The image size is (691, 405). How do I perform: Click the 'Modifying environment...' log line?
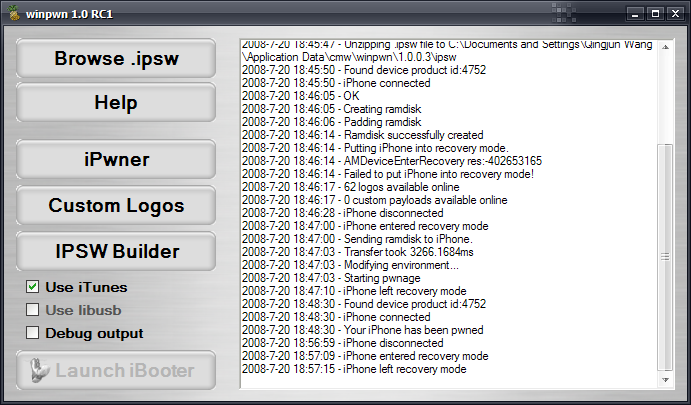click(350, 265)
